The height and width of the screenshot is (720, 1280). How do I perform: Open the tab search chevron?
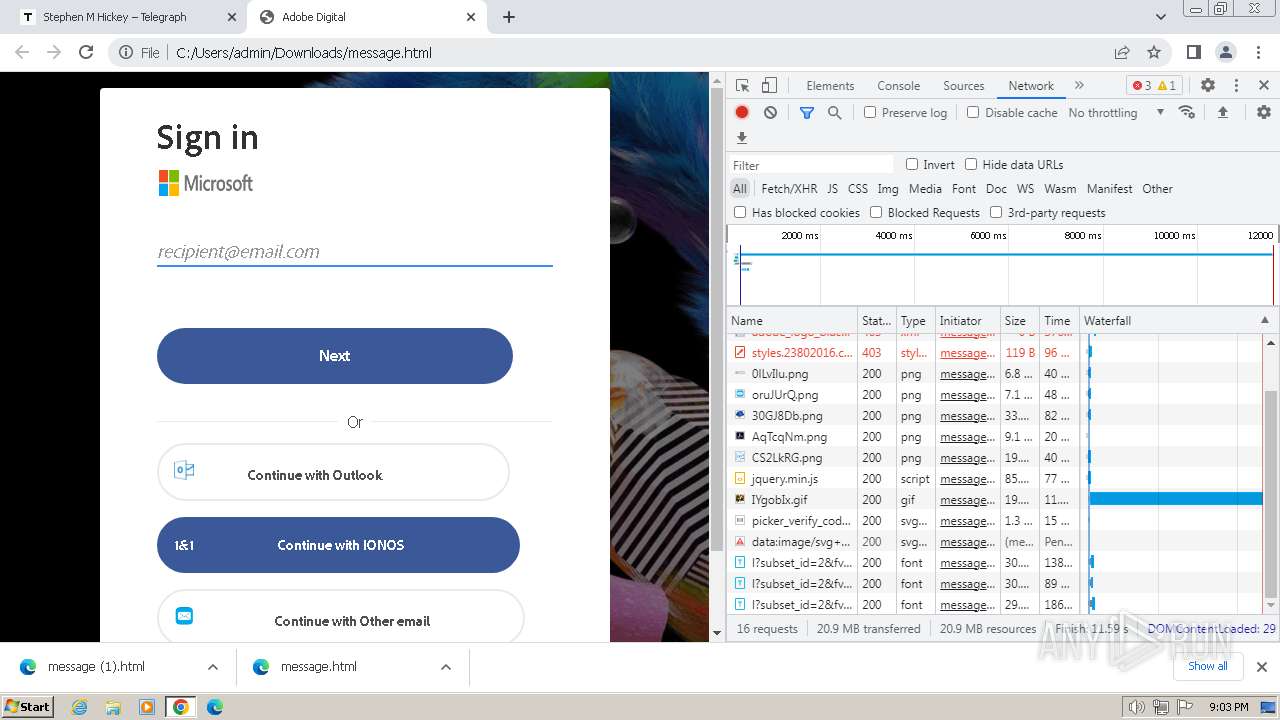click(x=1161, y=17)
